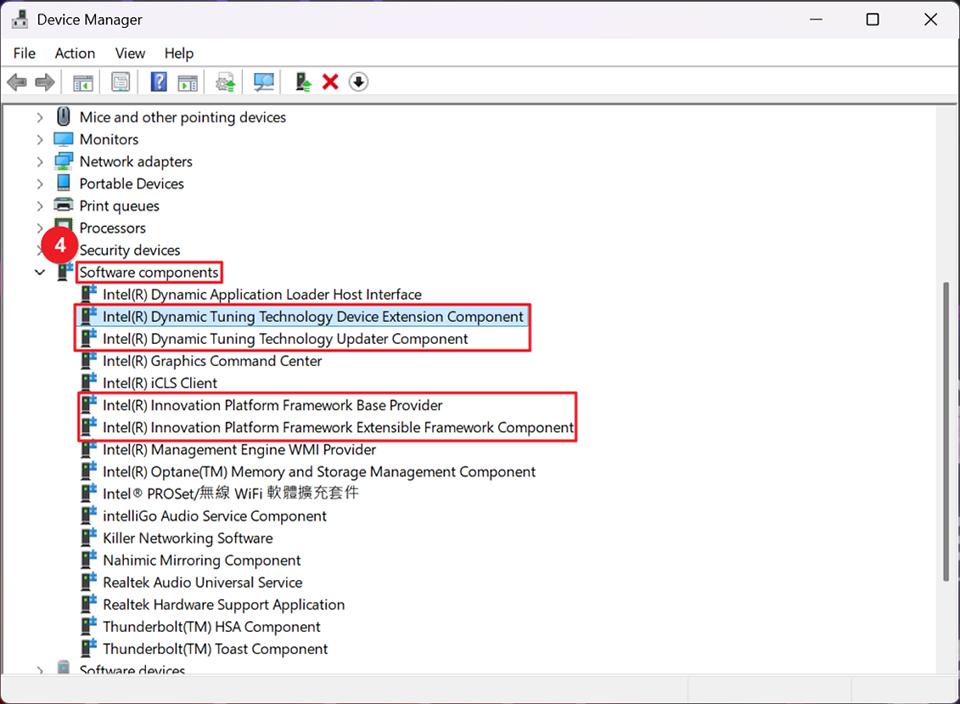Viewport: 960px width, 704px height.
Task: Select Intel(R) Innovation Platform Framework Base Provider
Action: [272, 405]
